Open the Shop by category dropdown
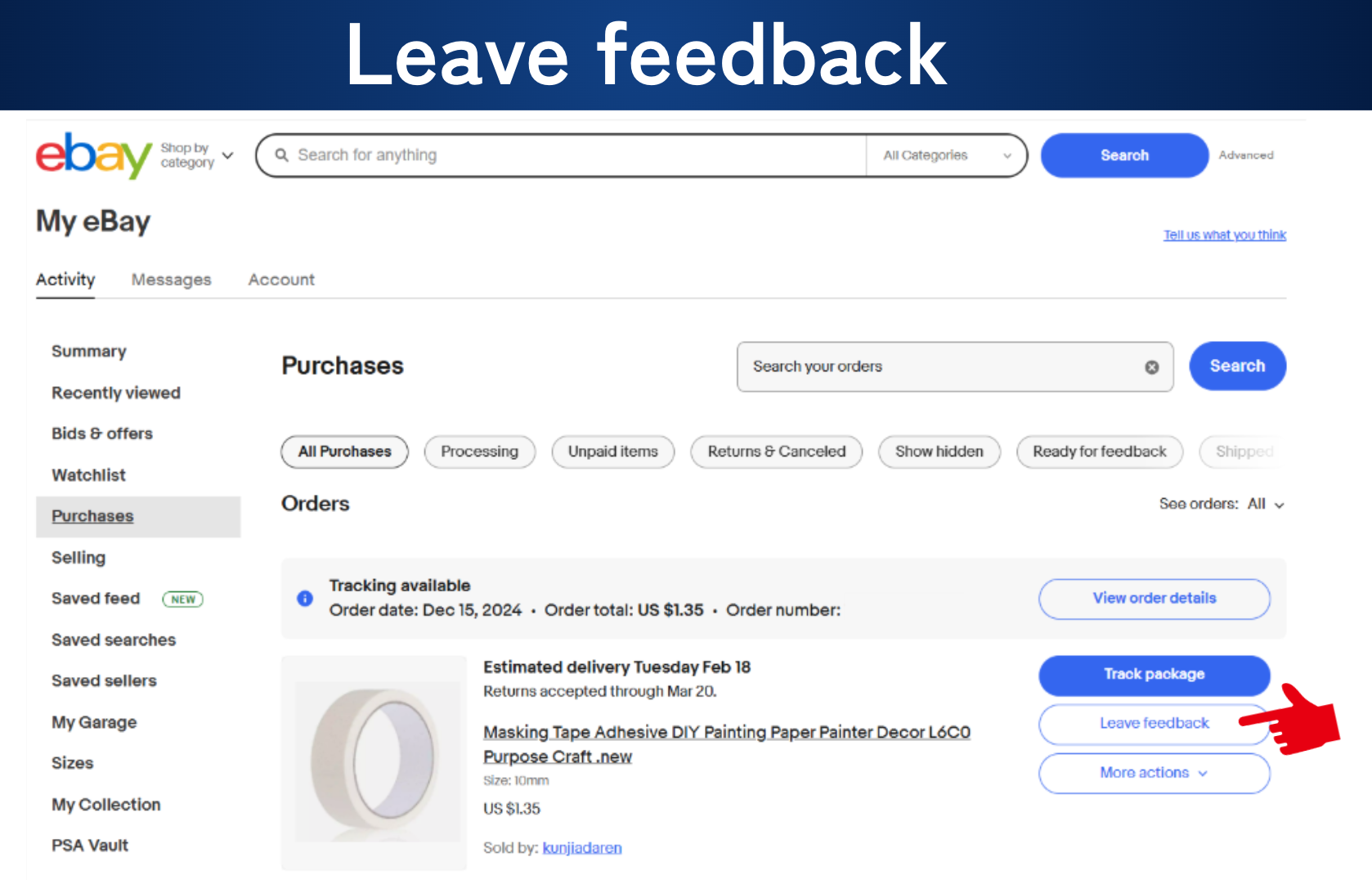This screenshot has width=1372, height=880. click(x=197, y=155)
